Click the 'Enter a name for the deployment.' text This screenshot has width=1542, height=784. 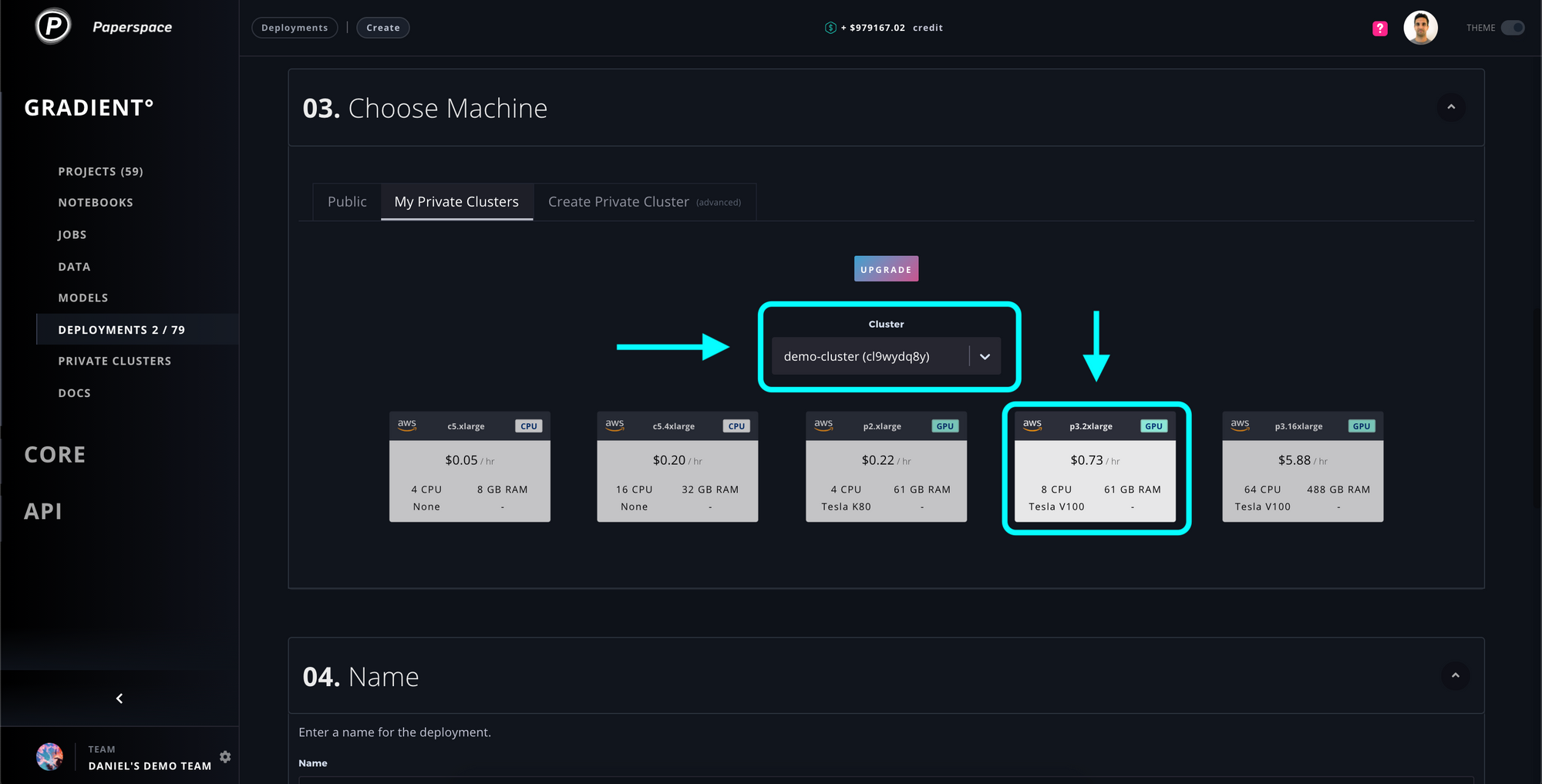395,732
